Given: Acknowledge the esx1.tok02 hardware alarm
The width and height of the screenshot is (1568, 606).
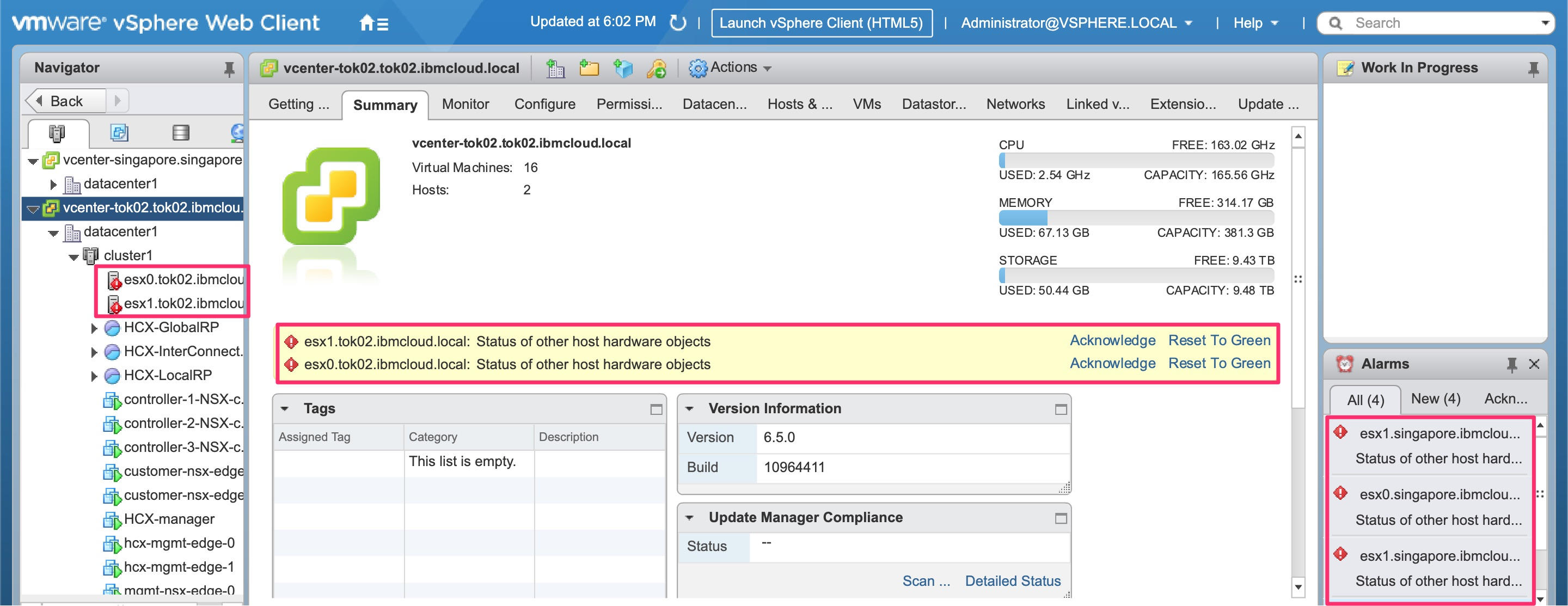Looking at the screenshot, I should coord(1112,341).
